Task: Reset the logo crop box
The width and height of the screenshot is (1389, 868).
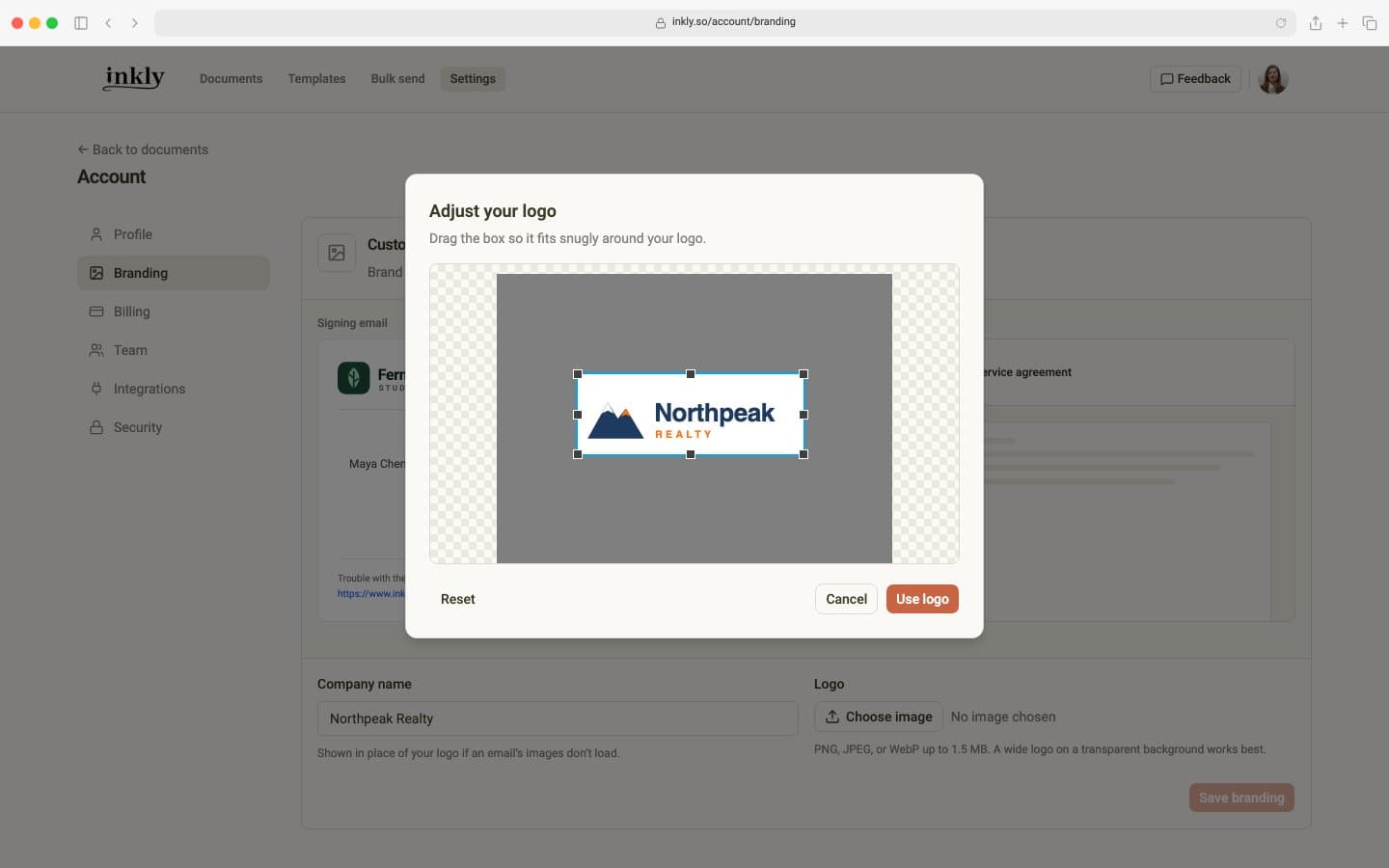Action: tap(458, 599)
